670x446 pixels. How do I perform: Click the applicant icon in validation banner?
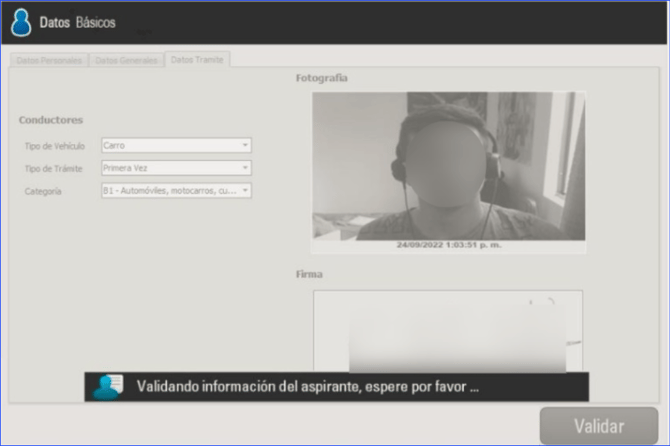(106, 387)
